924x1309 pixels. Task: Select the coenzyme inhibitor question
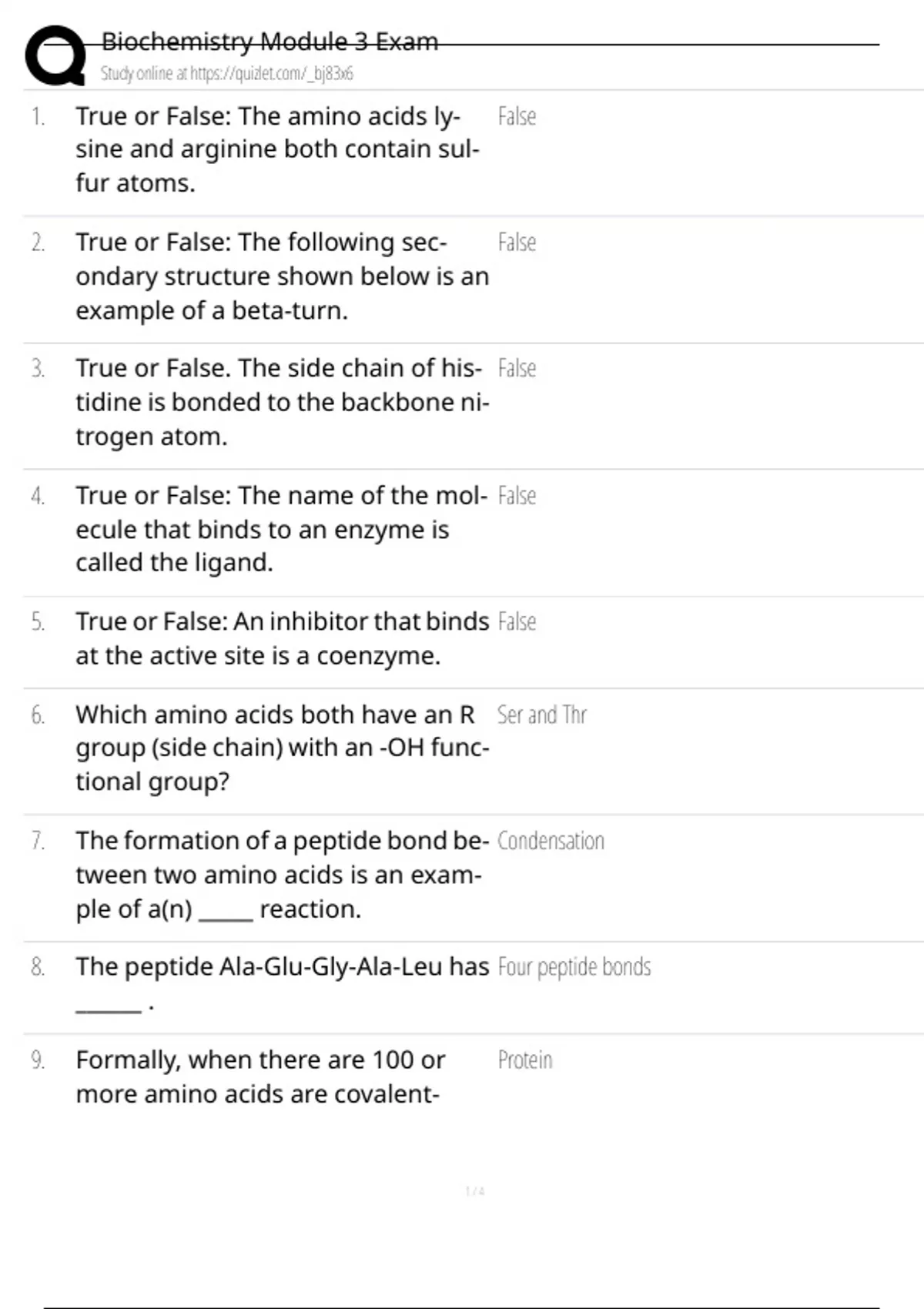point(282,638)
